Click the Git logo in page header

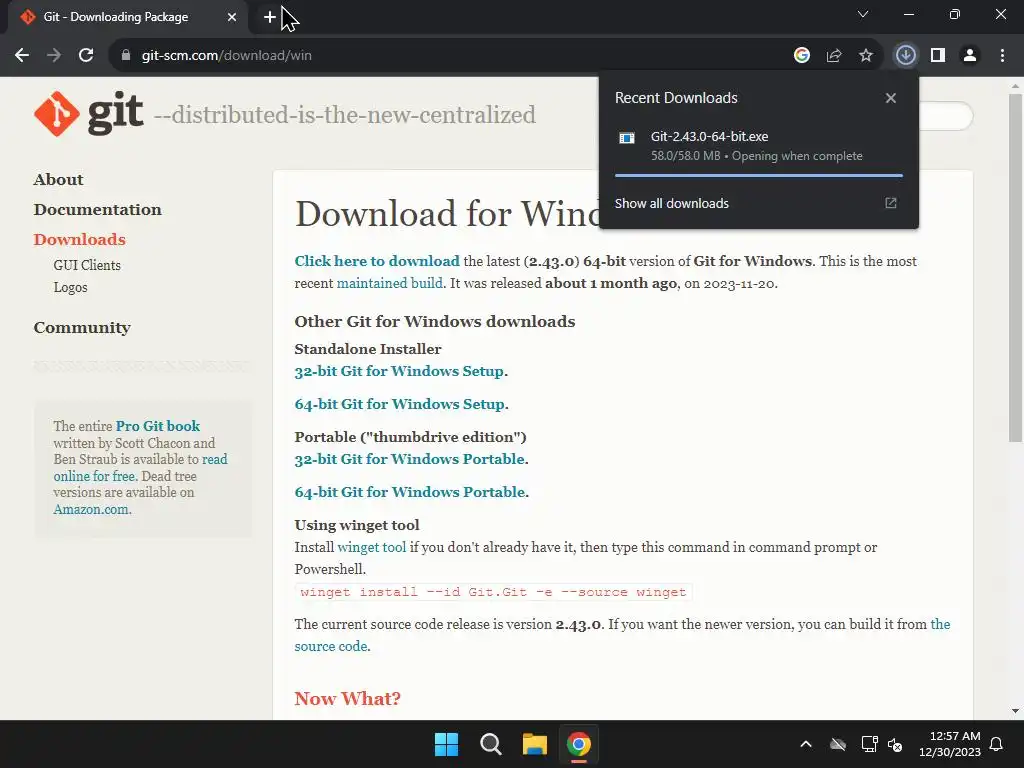89,114
